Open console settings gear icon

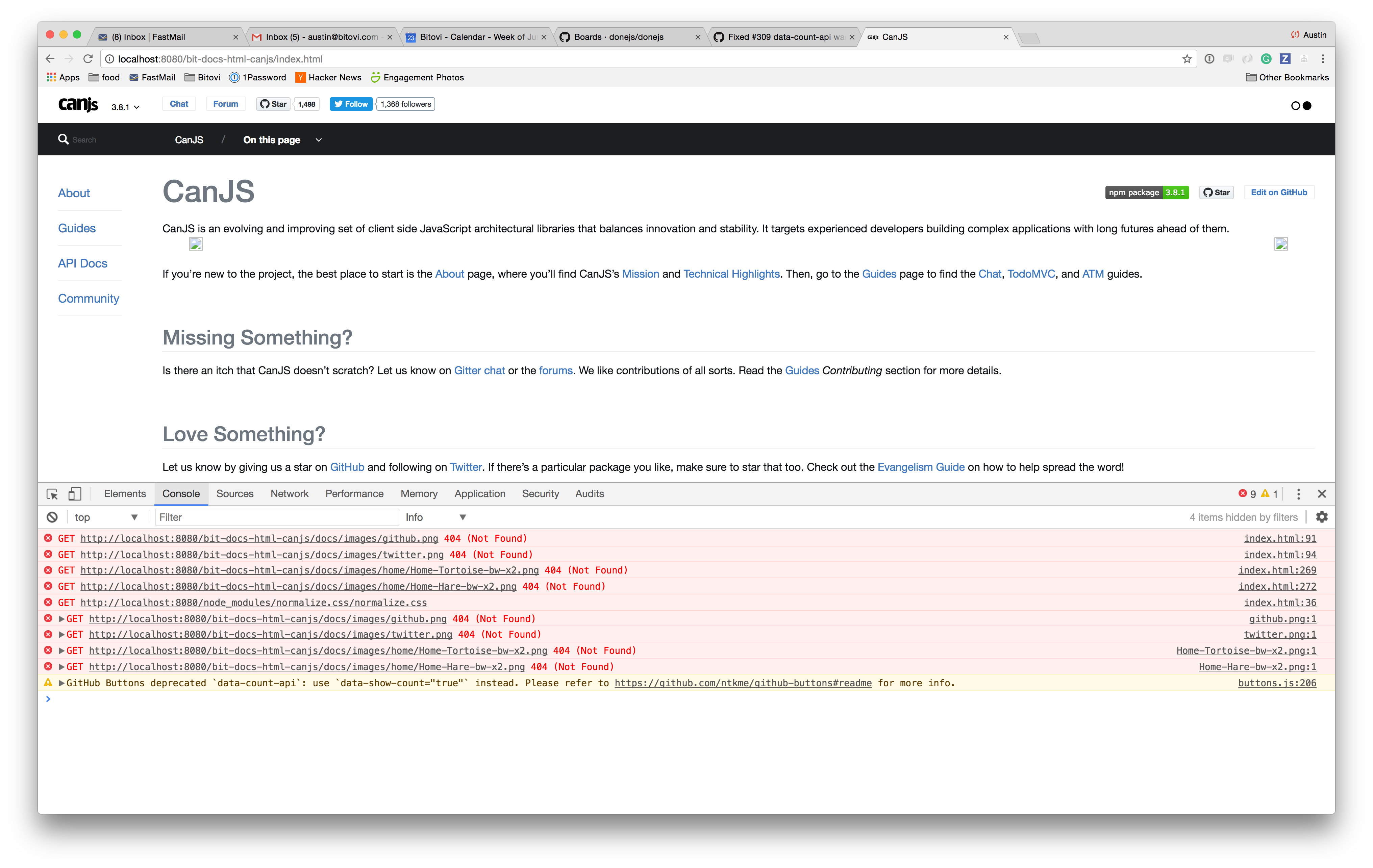point(1322,517)
